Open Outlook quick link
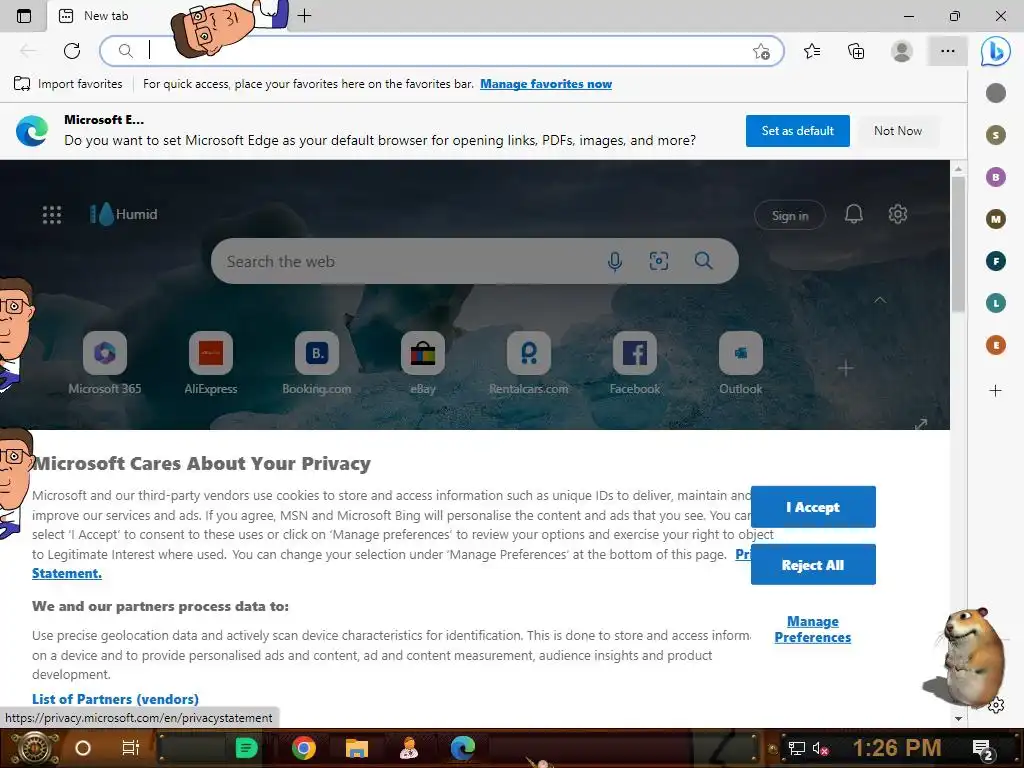The width and height of the screenshot is (1024, 768). click(741, 363)
